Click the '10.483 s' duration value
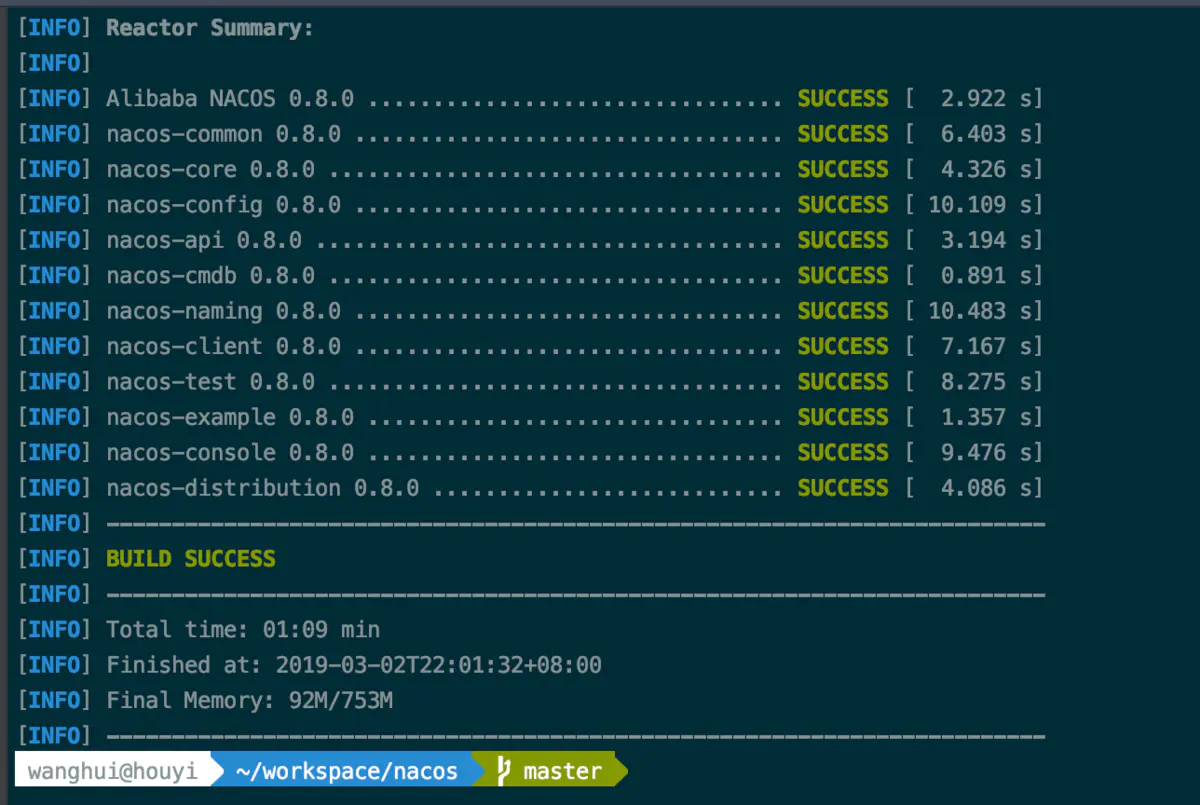 [x=979, y=311]
